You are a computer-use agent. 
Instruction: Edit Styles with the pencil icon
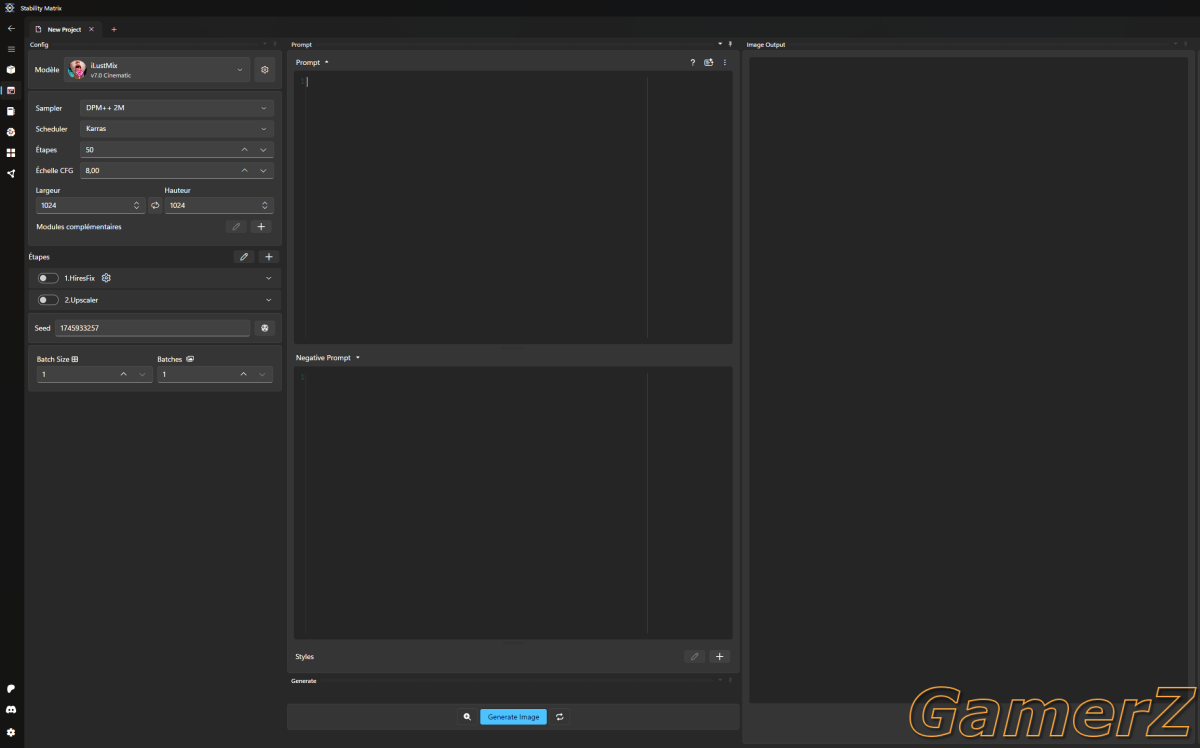click(x=695, y=657)
